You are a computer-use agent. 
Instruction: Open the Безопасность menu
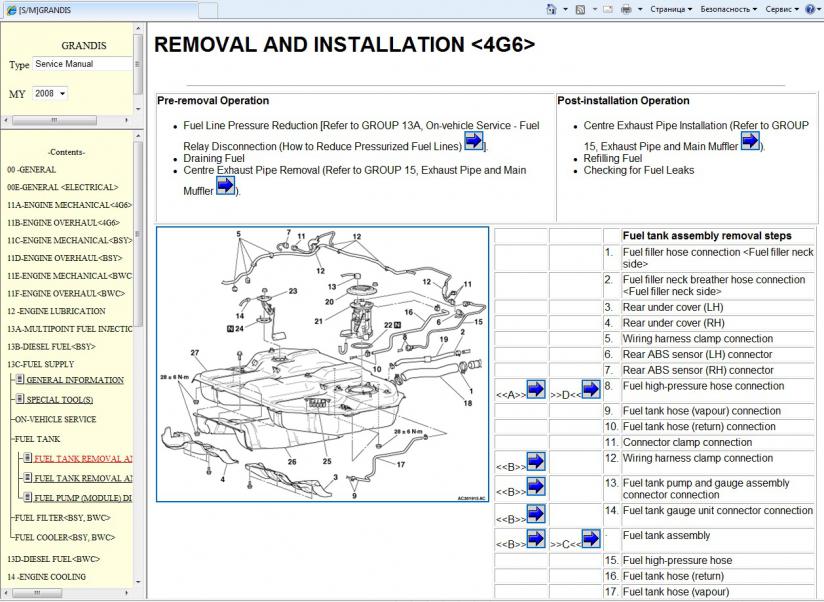[x=729, y=9]
